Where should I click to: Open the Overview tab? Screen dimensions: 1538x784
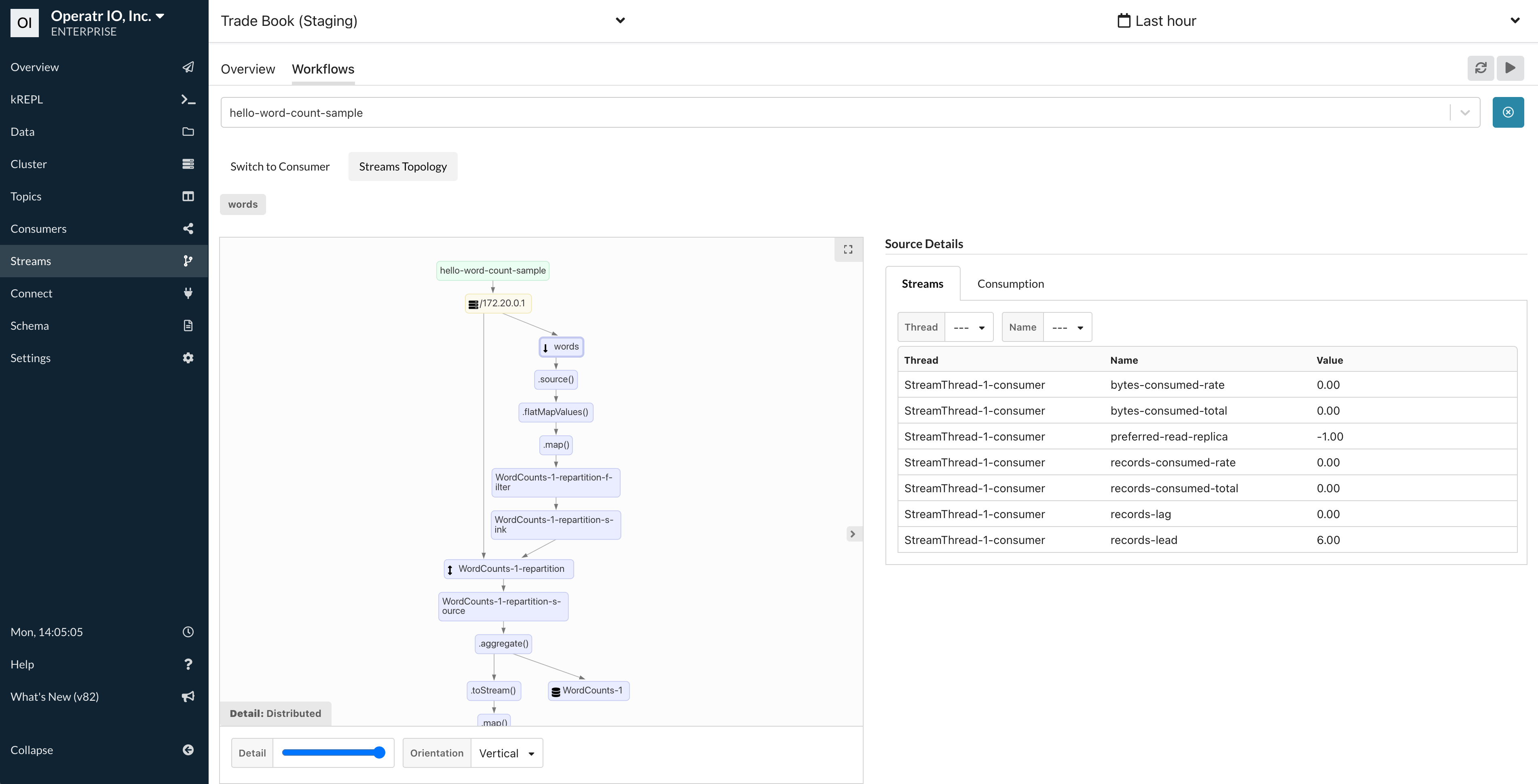247,69
